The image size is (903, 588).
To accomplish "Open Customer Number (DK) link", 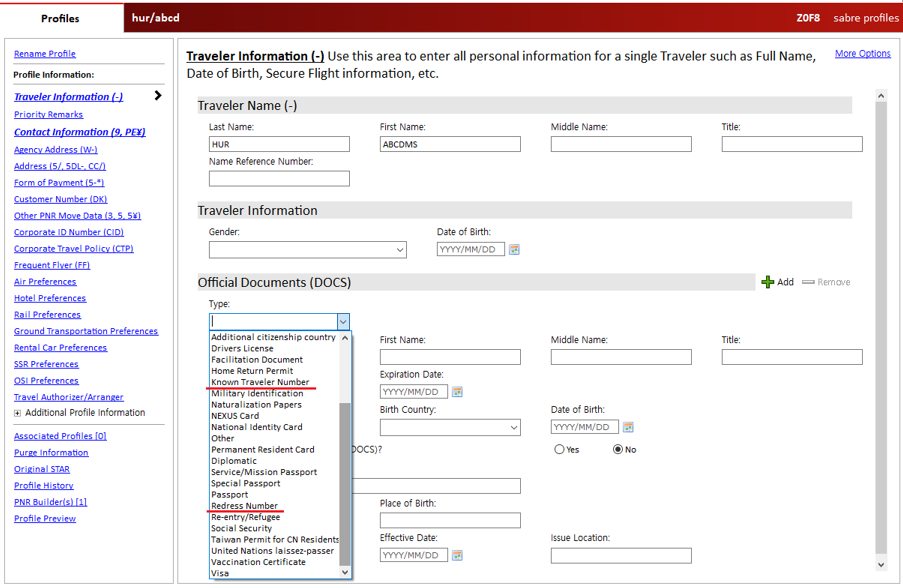I will tap(60, 199).
